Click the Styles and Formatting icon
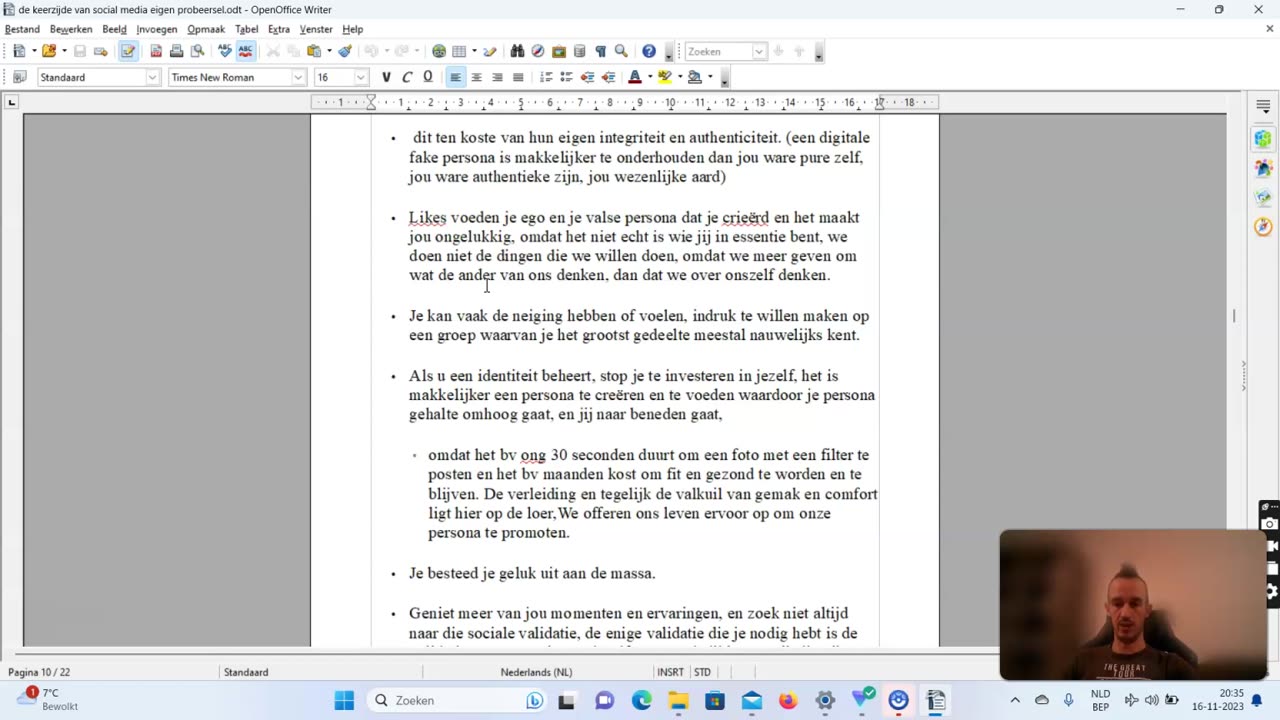This screenshot has width=1280, height=720. click(x=19, y=77)
